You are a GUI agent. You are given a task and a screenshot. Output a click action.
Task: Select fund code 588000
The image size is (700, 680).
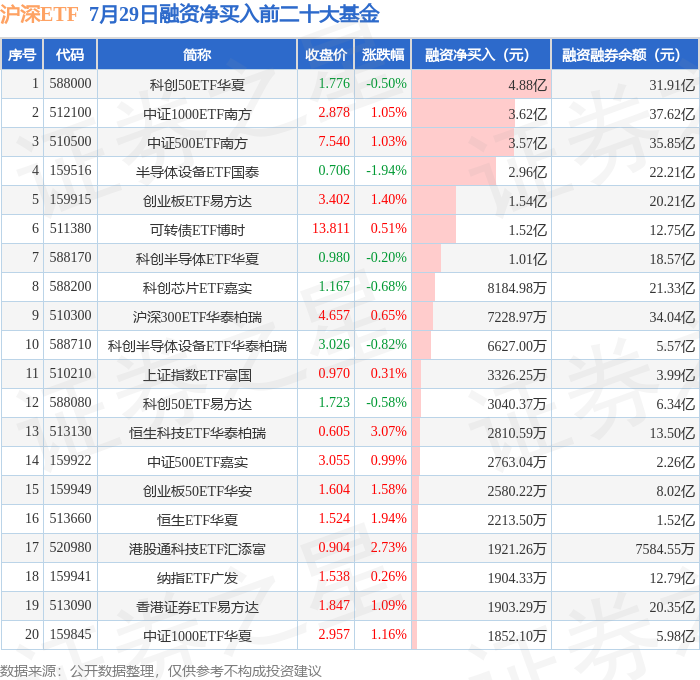[x=70, y=83]
